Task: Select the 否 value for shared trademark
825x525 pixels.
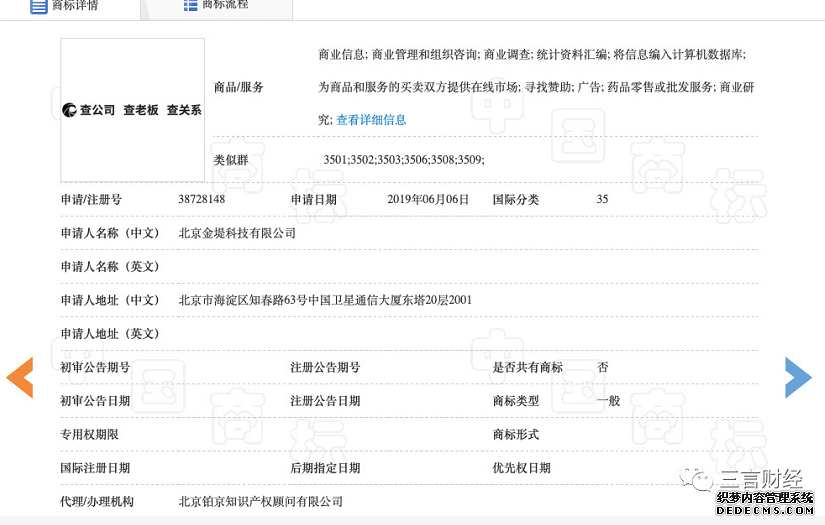Action: [x=602, y=367]
